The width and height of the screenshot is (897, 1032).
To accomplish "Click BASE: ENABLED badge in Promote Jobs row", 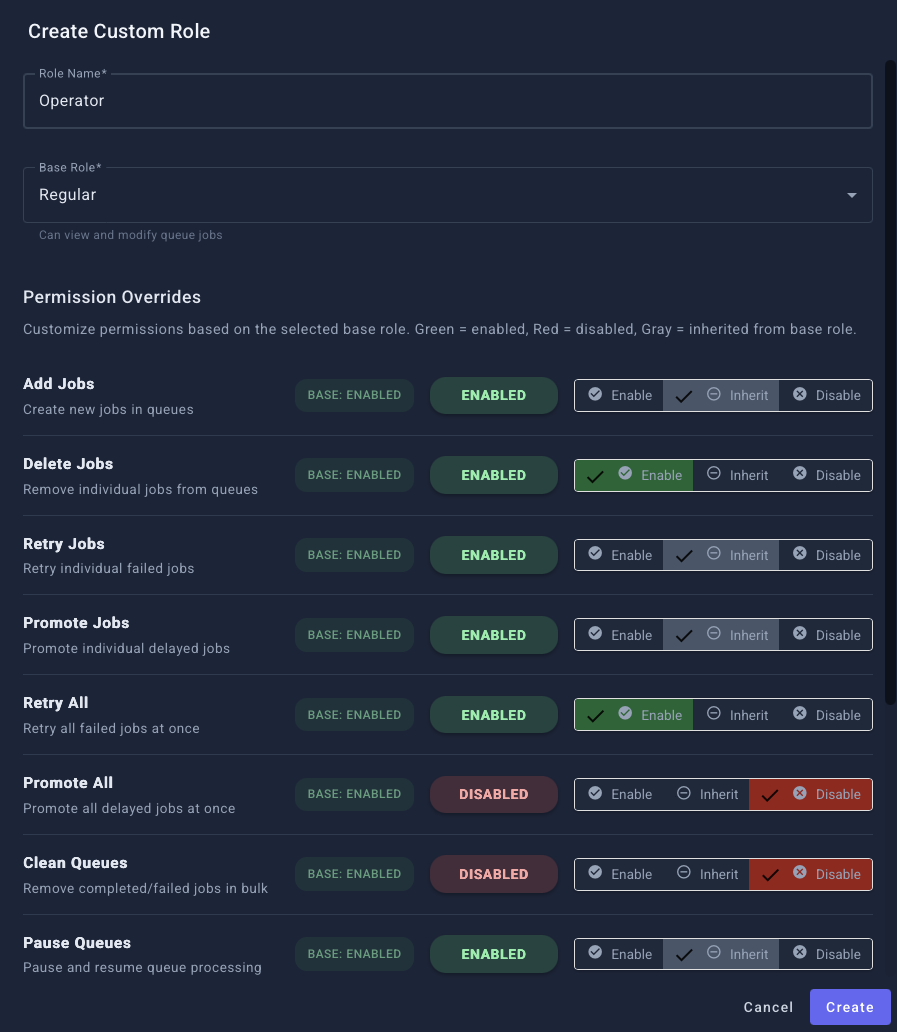I will coord(354,634).
